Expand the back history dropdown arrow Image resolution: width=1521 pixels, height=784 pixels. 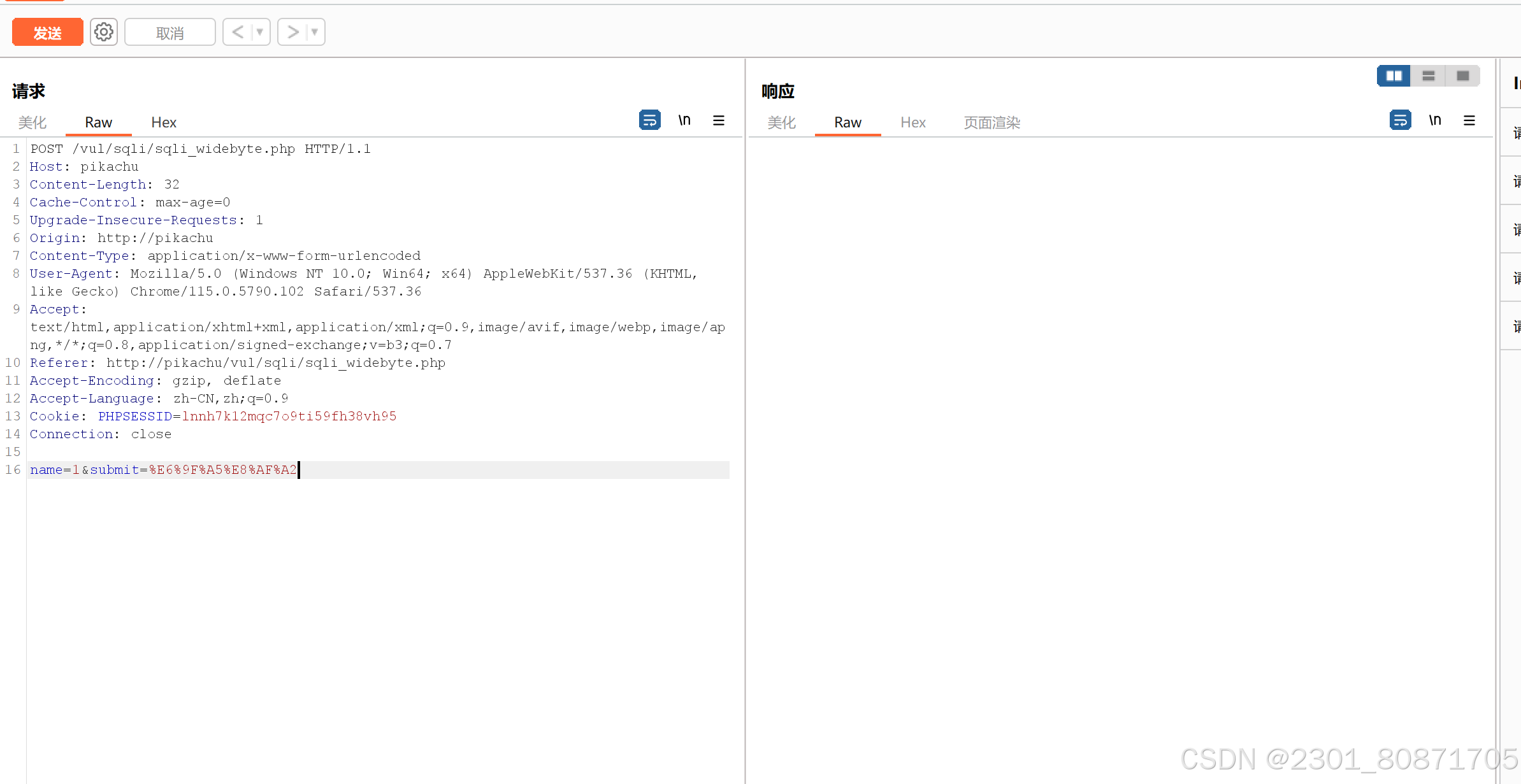[259, 32]
